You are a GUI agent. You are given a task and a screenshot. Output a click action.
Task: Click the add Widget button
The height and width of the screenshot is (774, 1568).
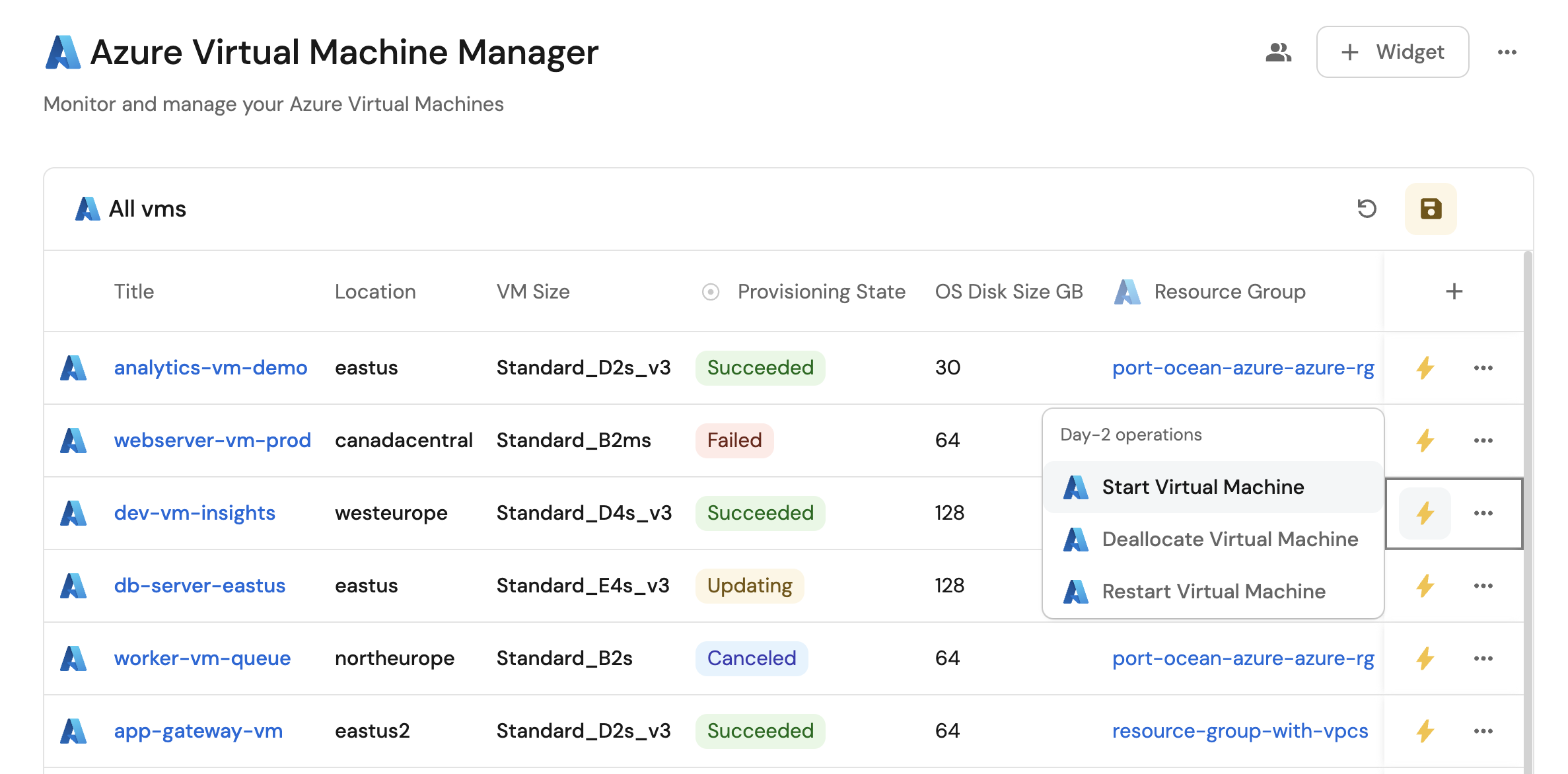click(x=1392, y=52)
